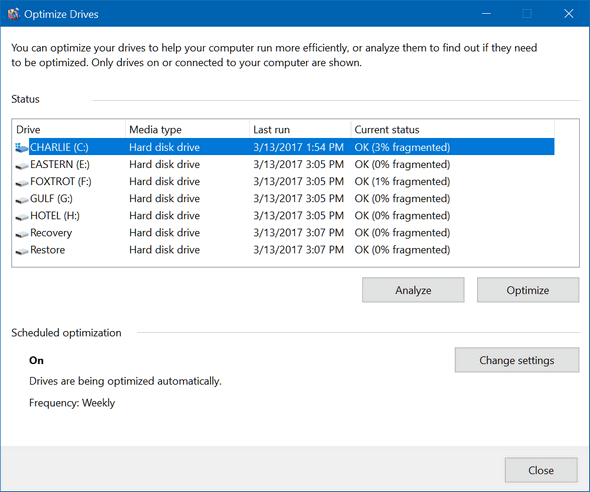Click the HOTEL (H:) drive icon
The width and height of the screenshot is (590, 492).
pos(22,217)
